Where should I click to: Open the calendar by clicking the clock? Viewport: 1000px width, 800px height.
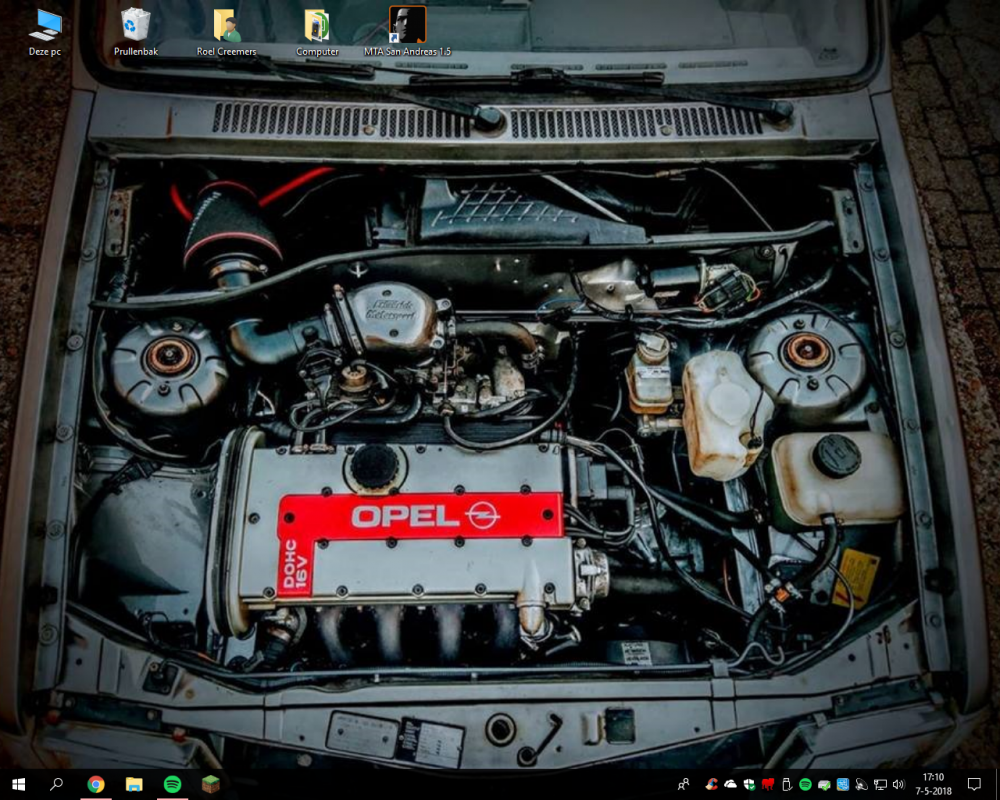point(932,785)
